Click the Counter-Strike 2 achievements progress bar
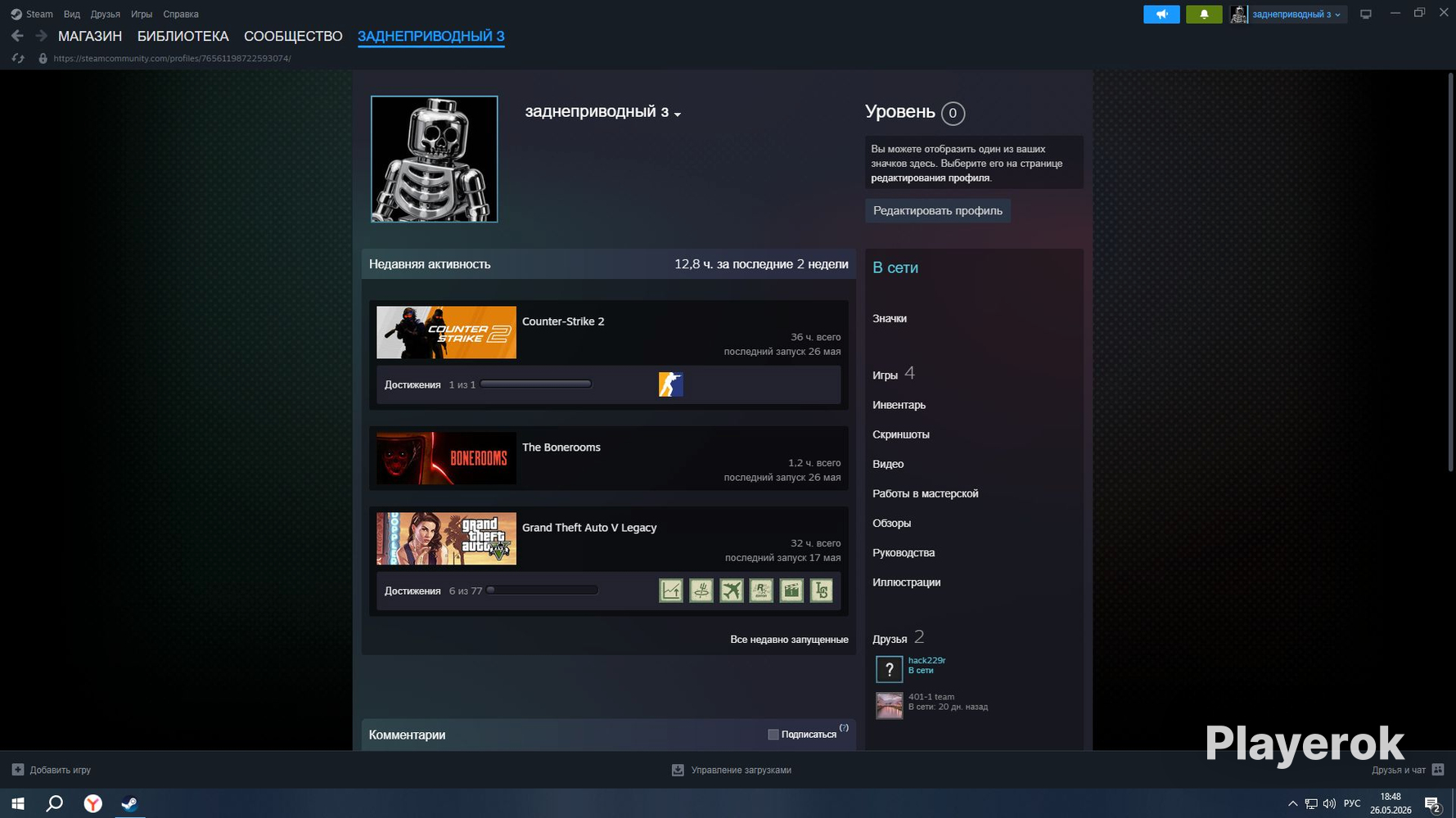The image size is (1456, 818). pos(536,384)
